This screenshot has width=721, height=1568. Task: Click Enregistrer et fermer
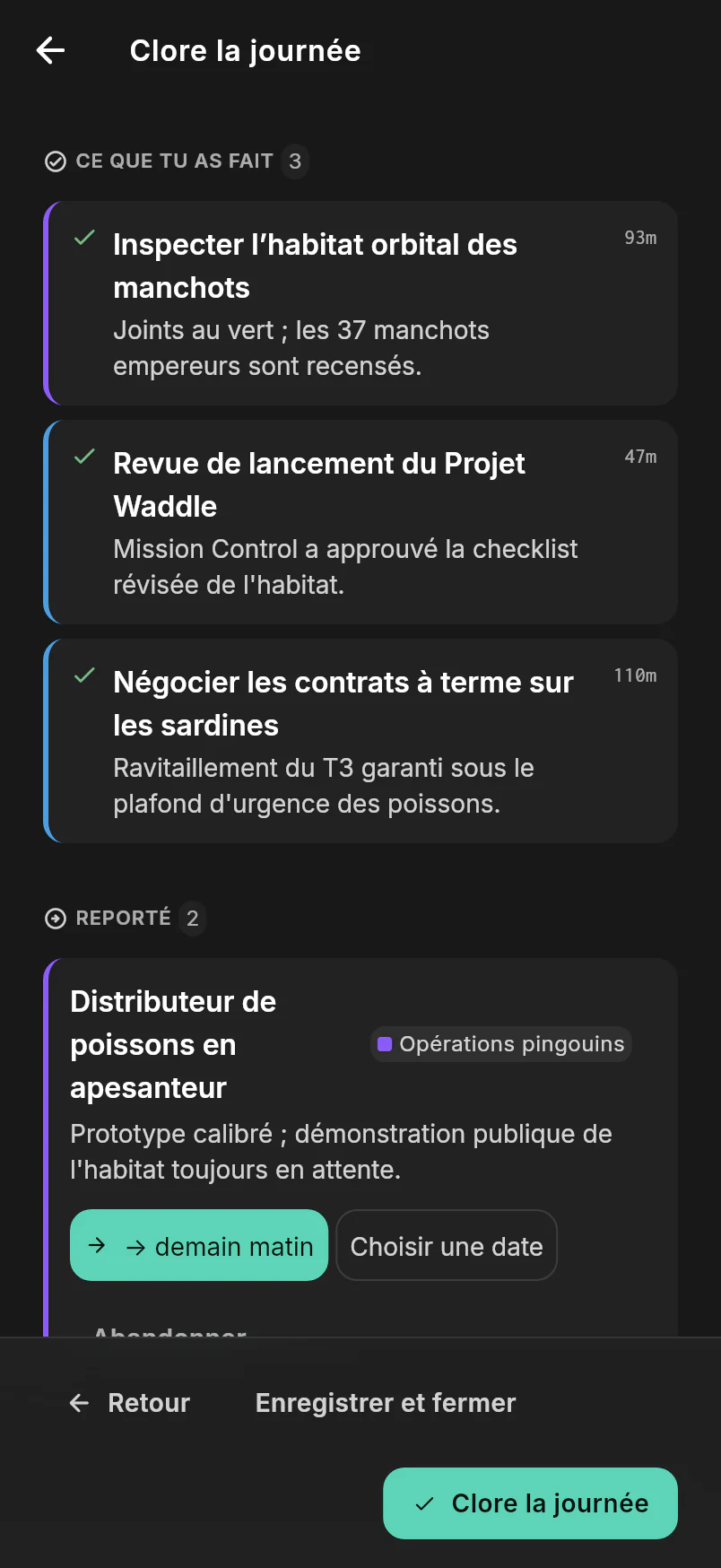click(386, 1403)
